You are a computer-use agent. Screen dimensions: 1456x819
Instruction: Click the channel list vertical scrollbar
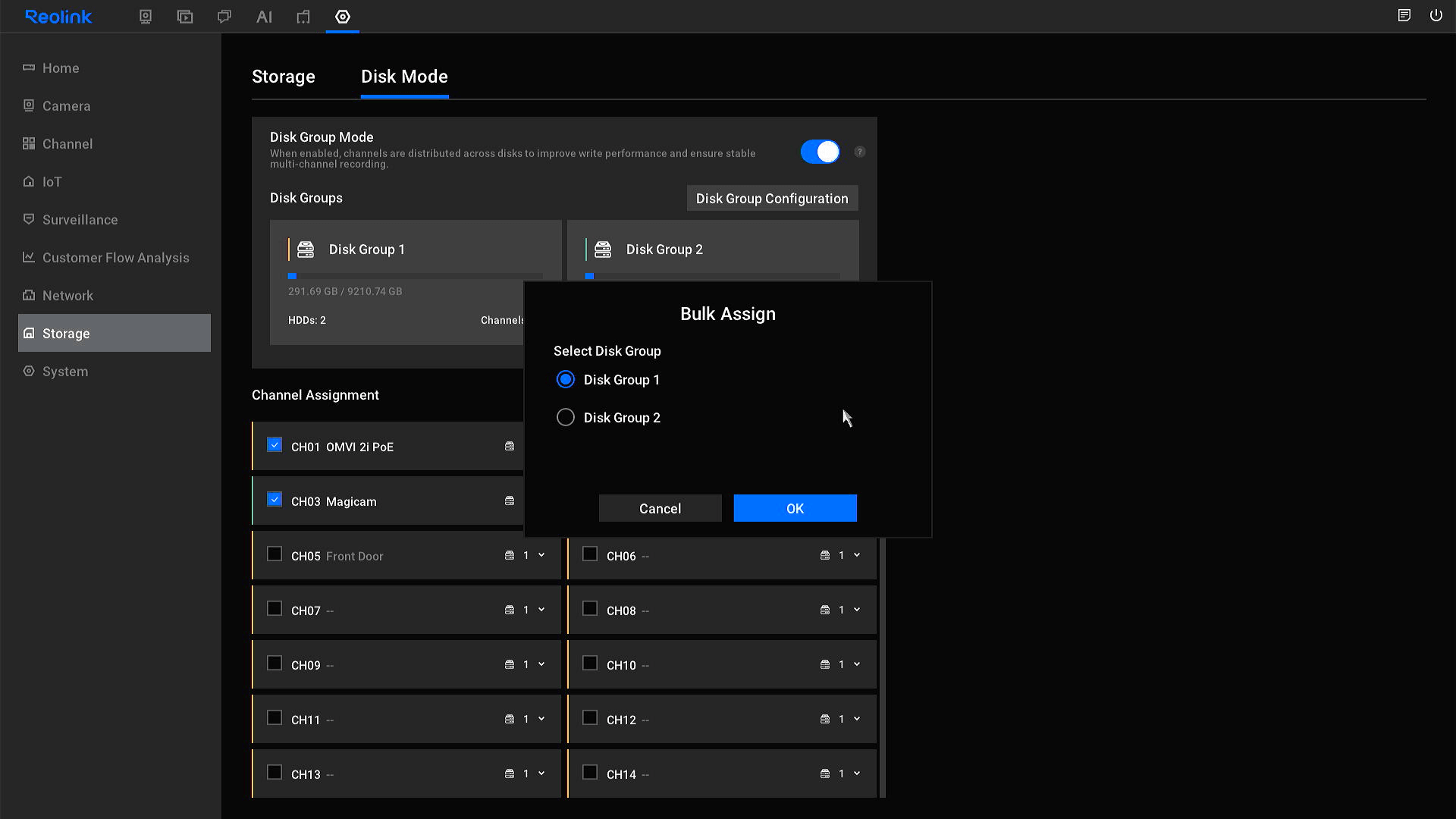tap(882, 667)
